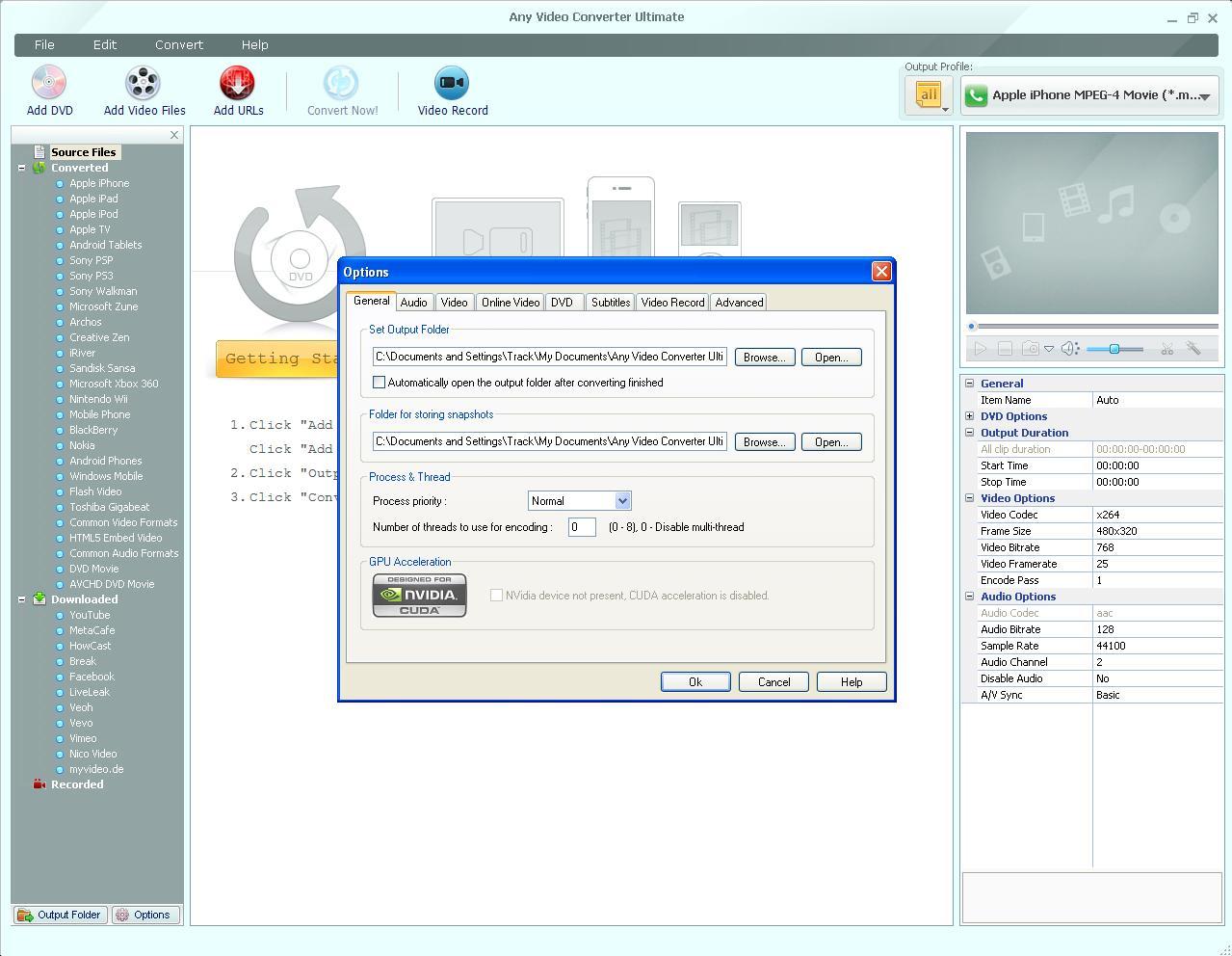Open the Output Profile dropdown
Viewport: 1232px width, 956px height.
coord(1090,95)
